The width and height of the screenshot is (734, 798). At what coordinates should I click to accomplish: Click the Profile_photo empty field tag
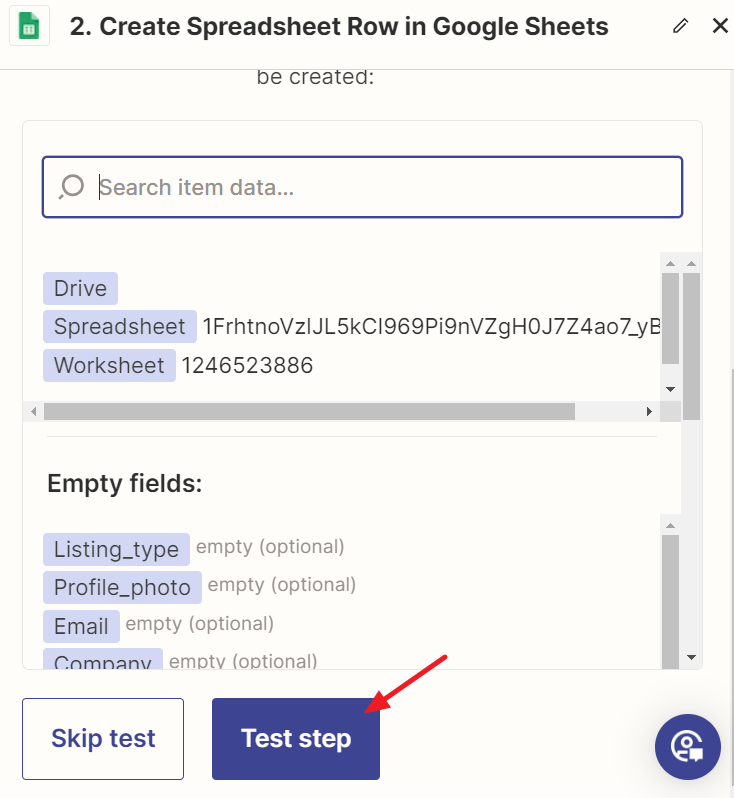(122, 588)
